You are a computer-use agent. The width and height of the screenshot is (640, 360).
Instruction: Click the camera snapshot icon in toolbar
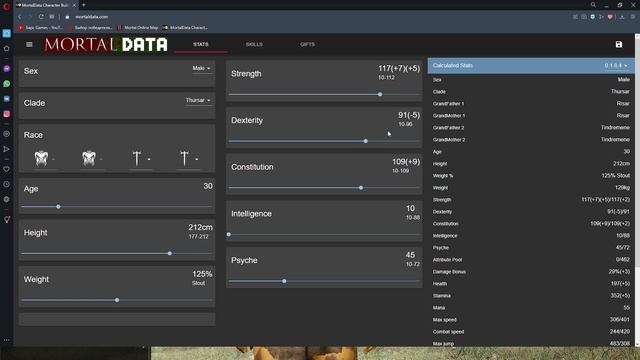pyautogui.click(x=584, y=17)
